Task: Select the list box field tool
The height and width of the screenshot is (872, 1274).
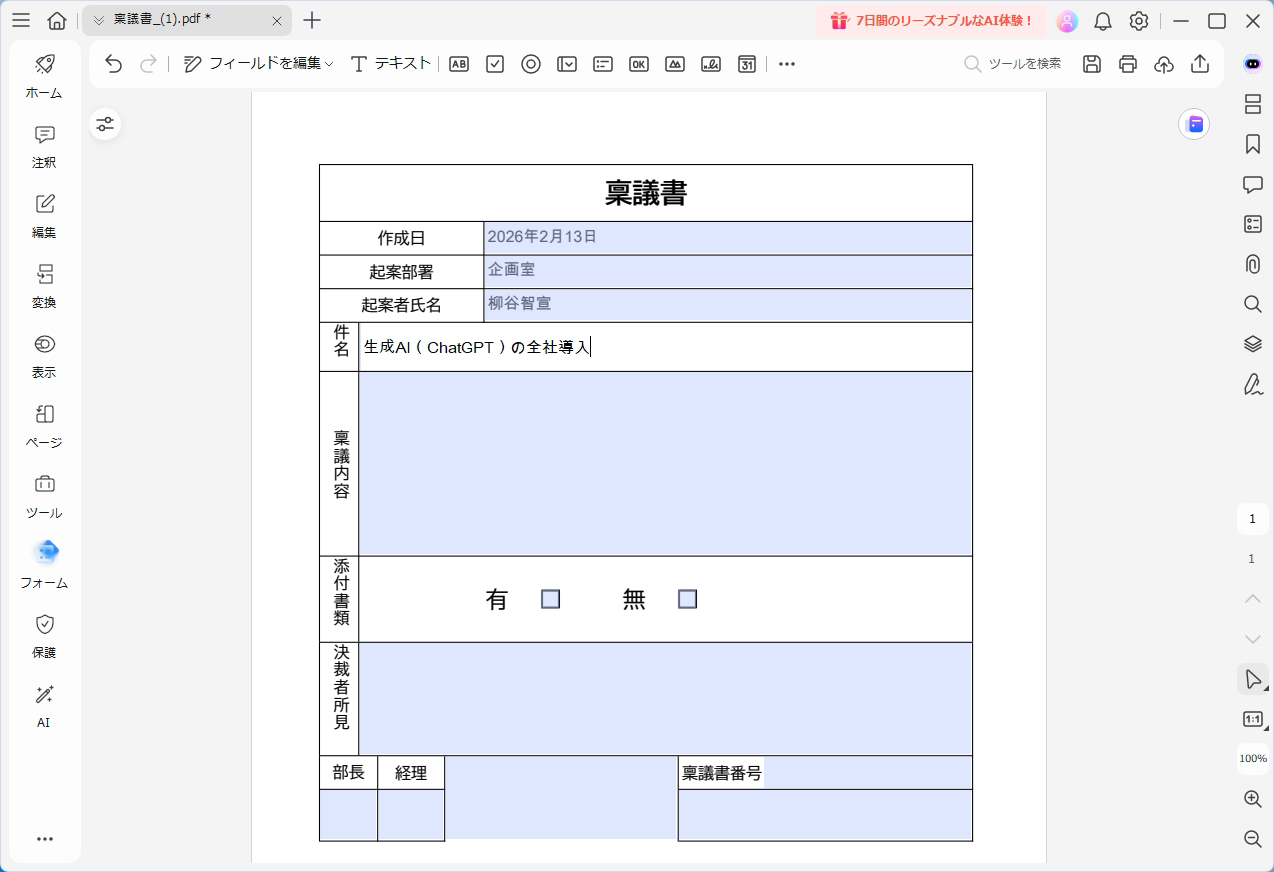Action: pyautogui.click(x=603, y=63)
